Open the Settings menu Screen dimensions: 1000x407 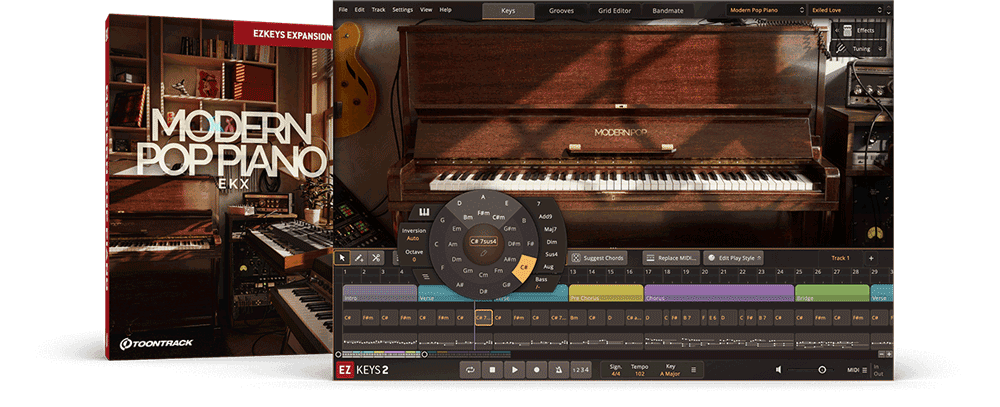[x=402, y=10]
